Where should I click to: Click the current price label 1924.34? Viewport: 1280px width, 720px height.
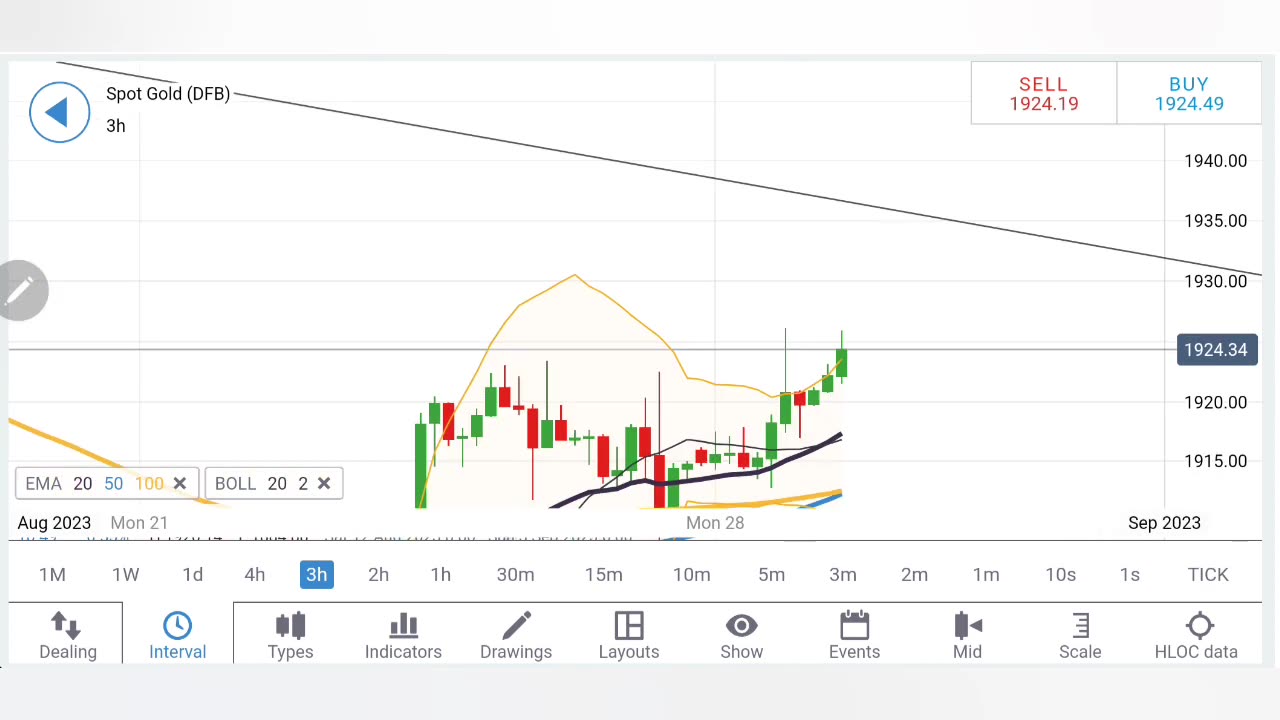pyautogui.click(x=1216, y=350)
